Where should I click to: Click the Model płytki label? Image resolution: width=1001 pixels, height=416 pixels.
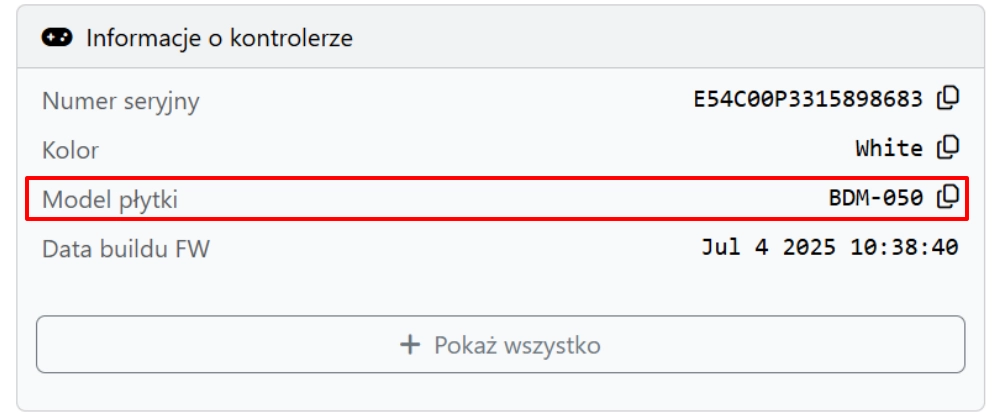tap(110, 200)
